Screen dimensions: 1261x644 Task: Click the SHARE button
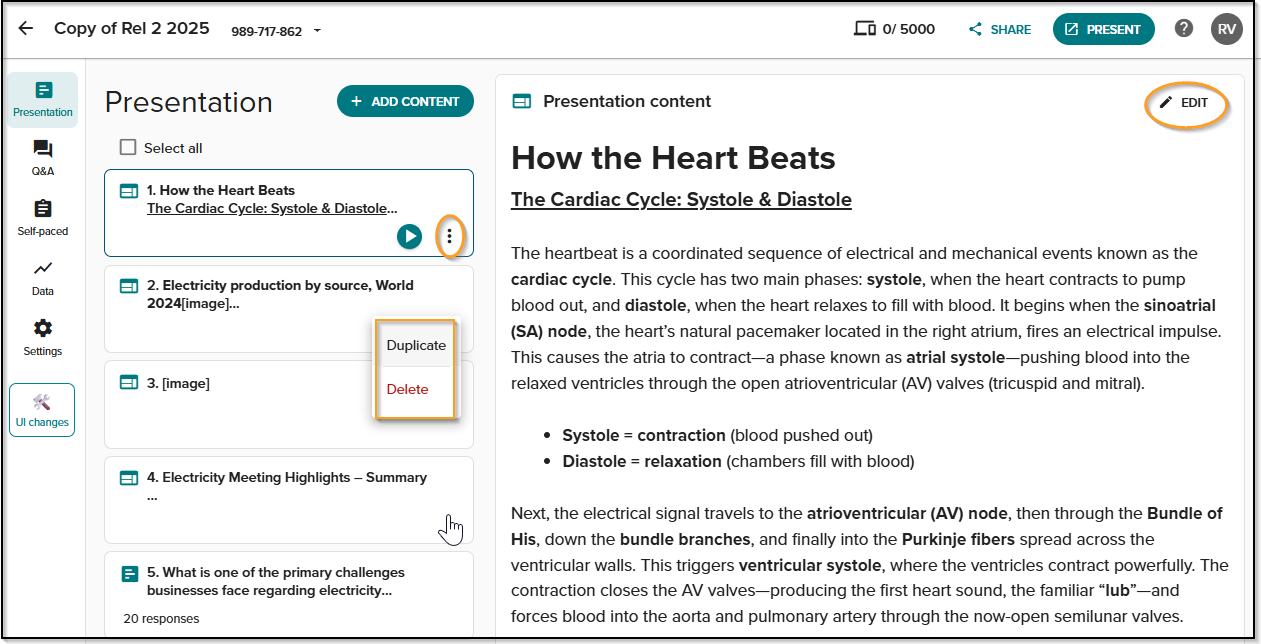(x=1000, y=29)
